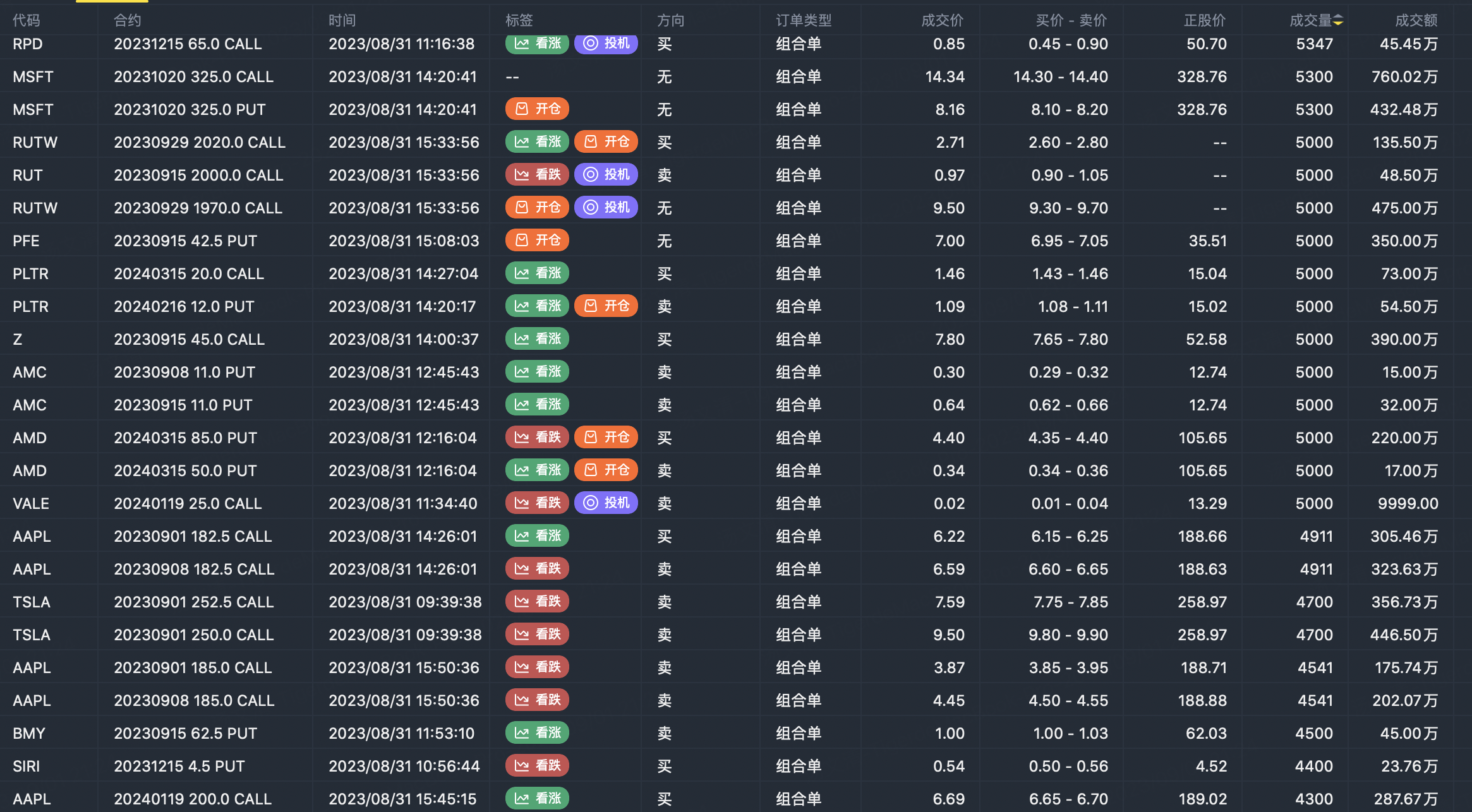Click 开仓 tag on MSFT 325.0 PUT row

click(537, 109)
